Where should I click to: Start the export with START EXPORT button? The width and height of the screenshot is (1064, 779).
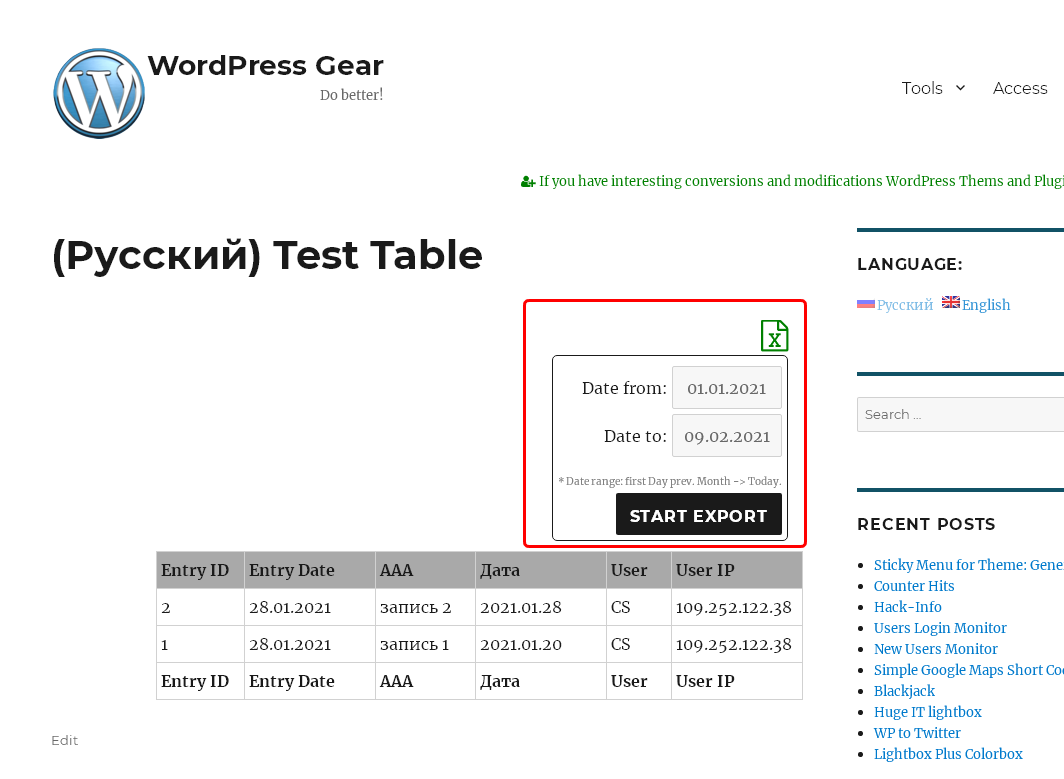(x=699, y=515)
